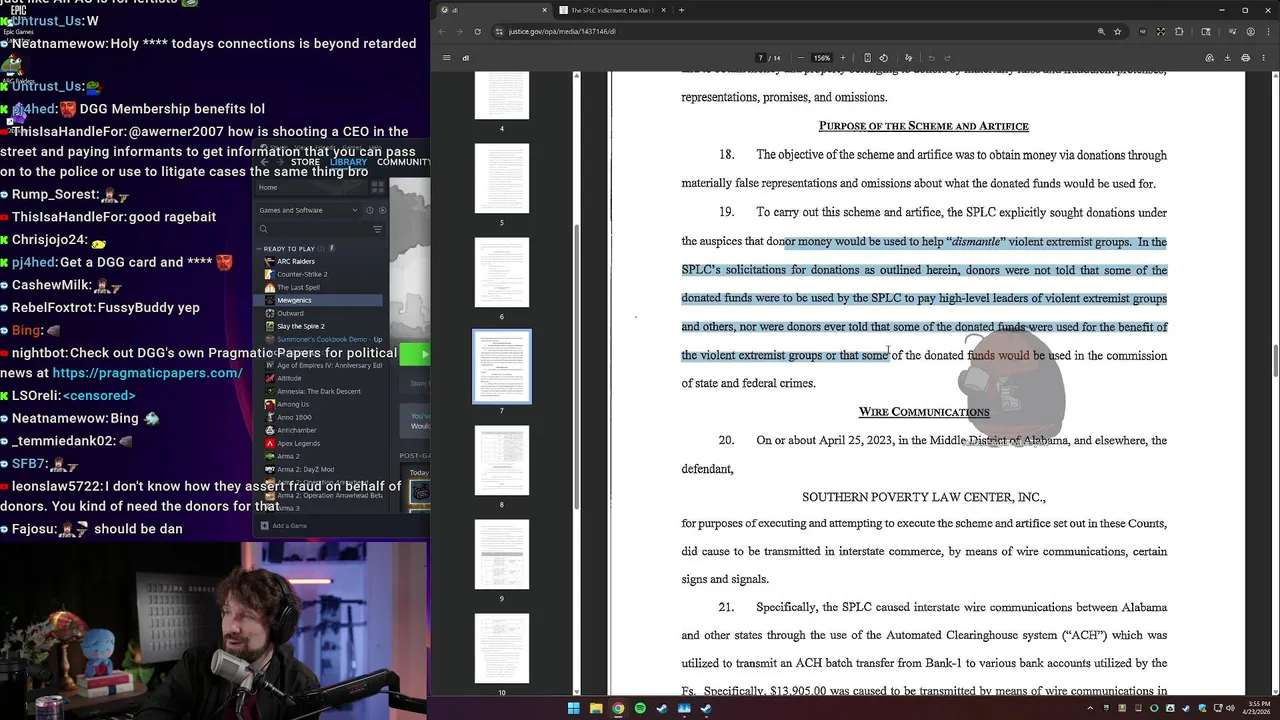
Task: Open page 5 thumbnail in PDF sidebar
Action: (502, 179)
